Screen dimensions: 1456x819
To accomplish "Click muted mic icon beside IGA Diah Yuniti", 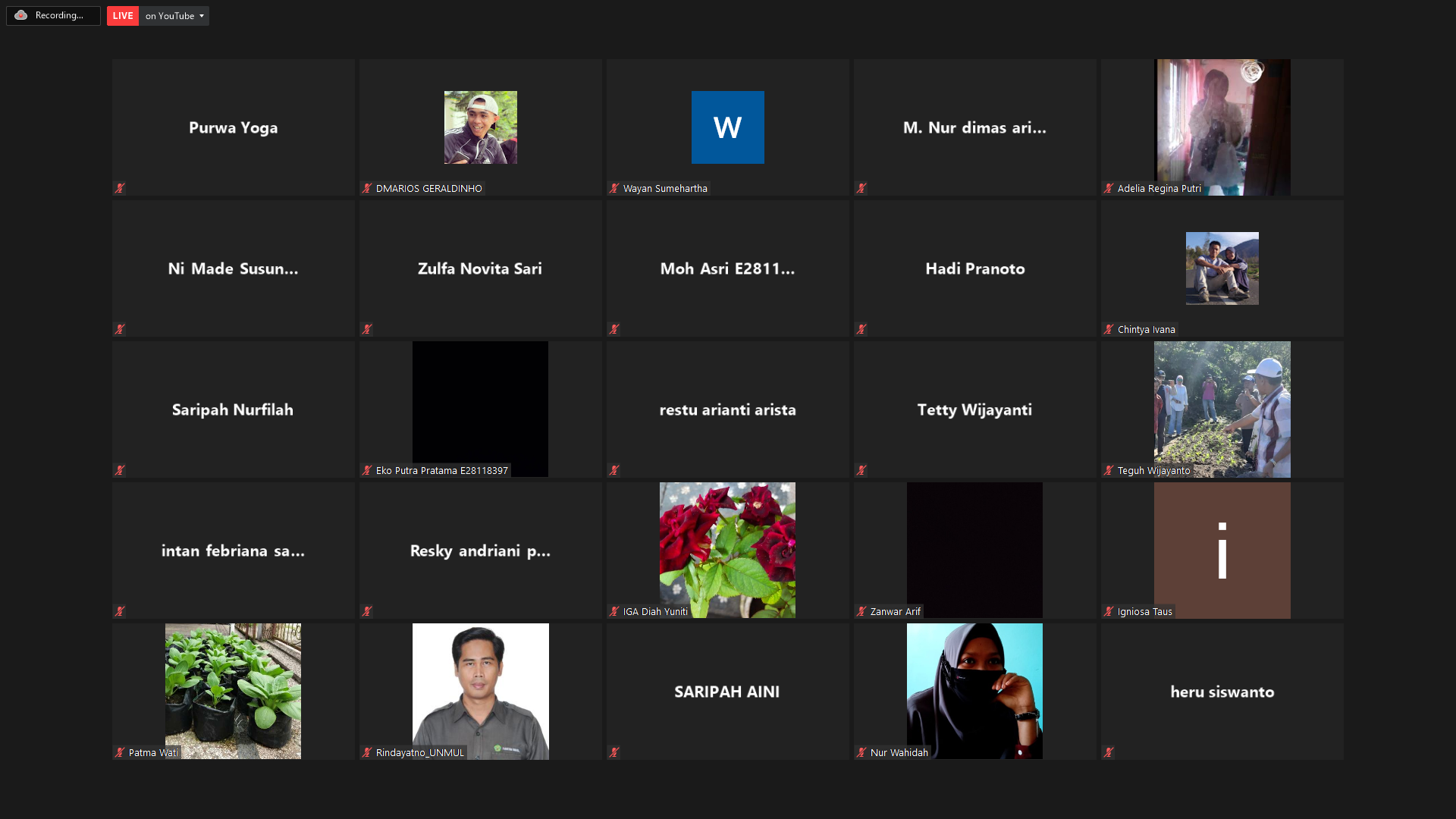I will 614,611.
